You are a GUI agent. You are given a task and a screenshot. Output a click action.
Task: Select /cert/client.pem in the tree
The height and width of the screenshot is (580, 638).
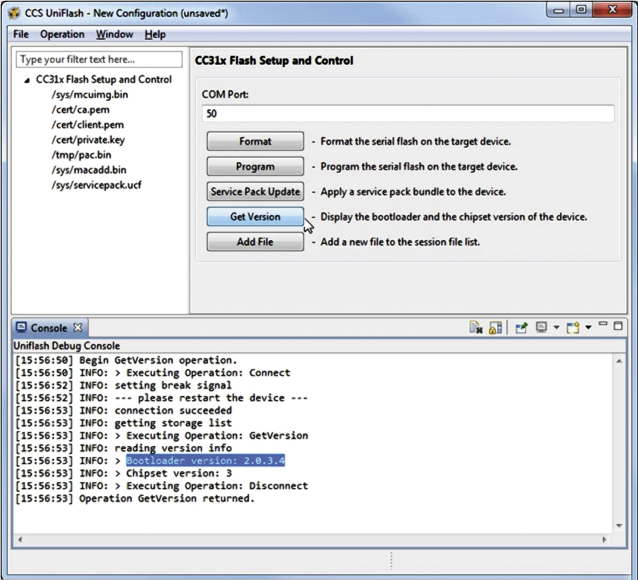click(87, 125)
